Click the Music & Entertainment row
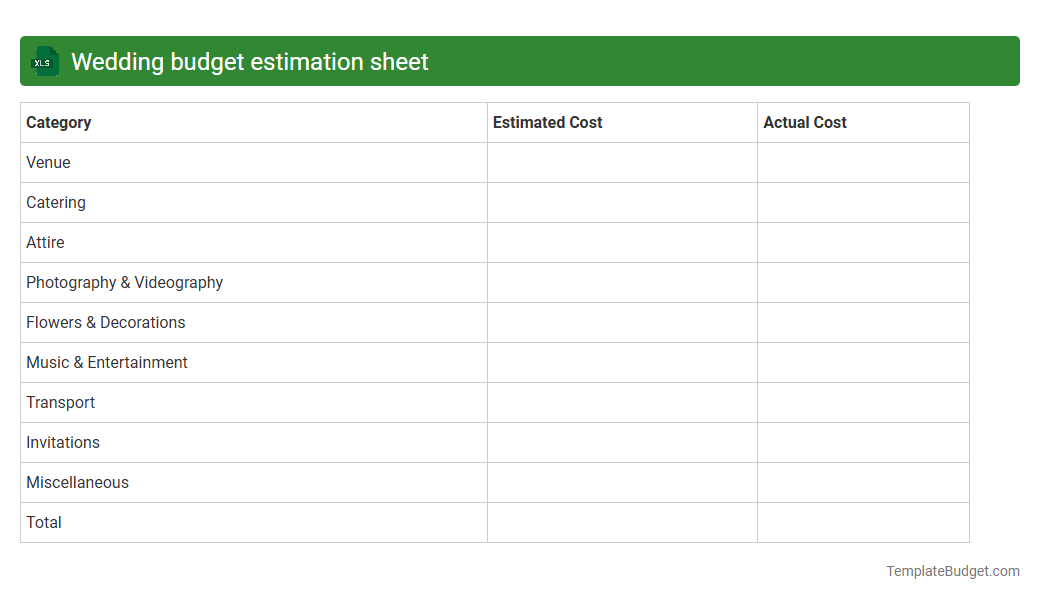The height and width of the screenshot is (600, 1040). (x=106, y=362)
